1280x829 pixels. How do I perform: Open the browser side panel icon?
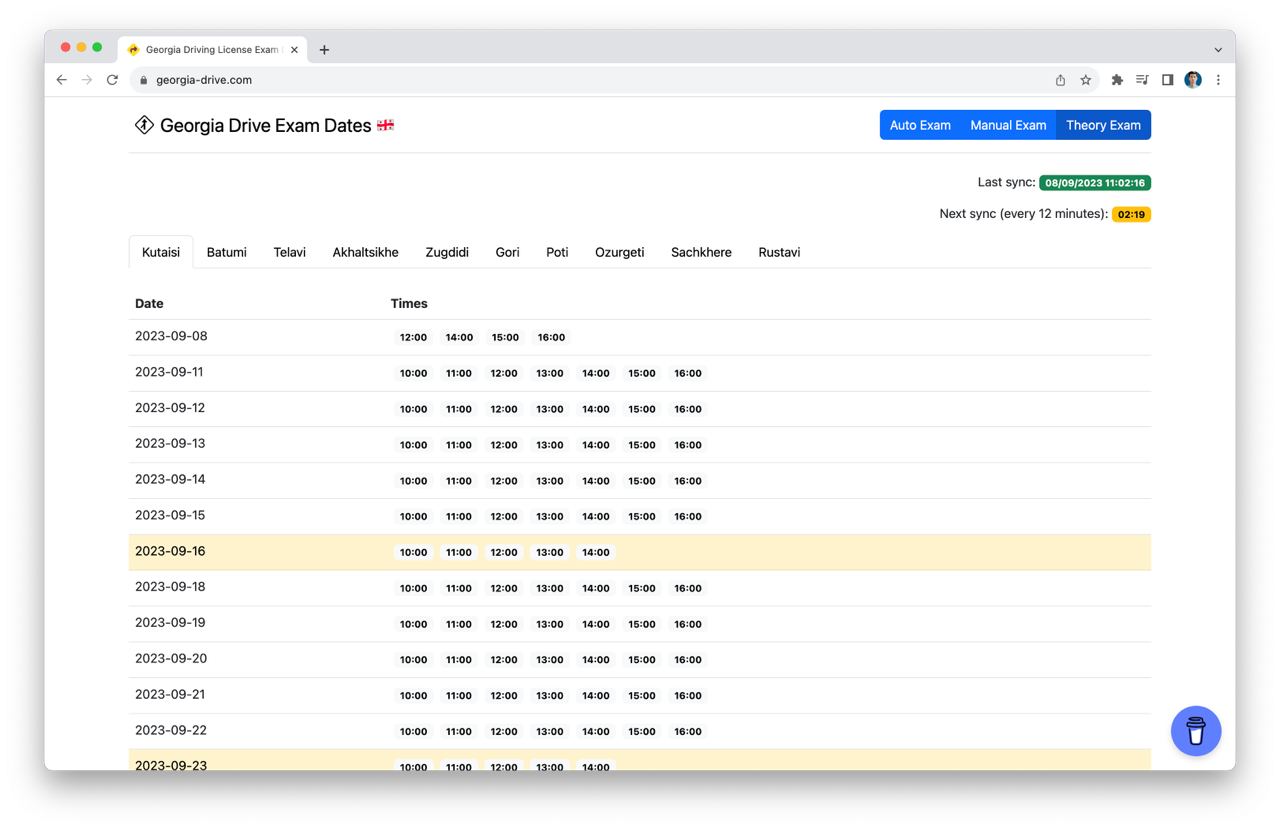click(x=1167, y=79)
